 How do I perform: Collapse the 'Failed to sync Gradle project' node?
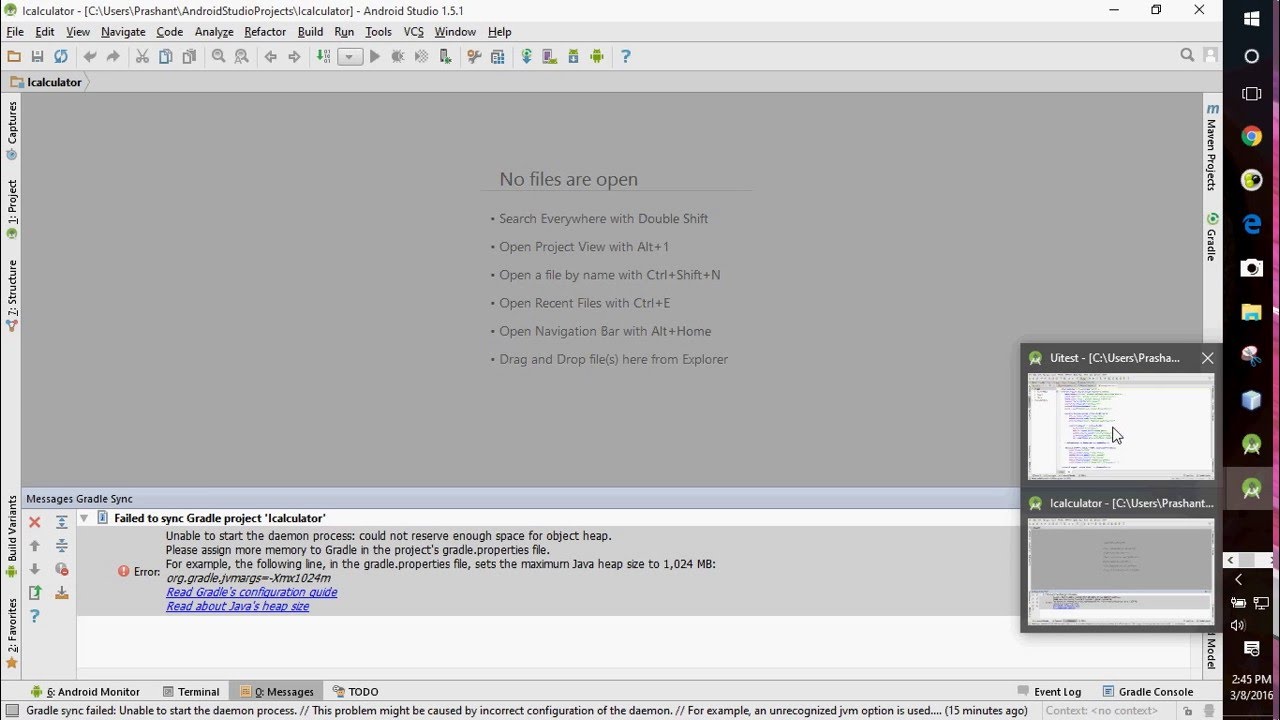[x=84, y=518]
